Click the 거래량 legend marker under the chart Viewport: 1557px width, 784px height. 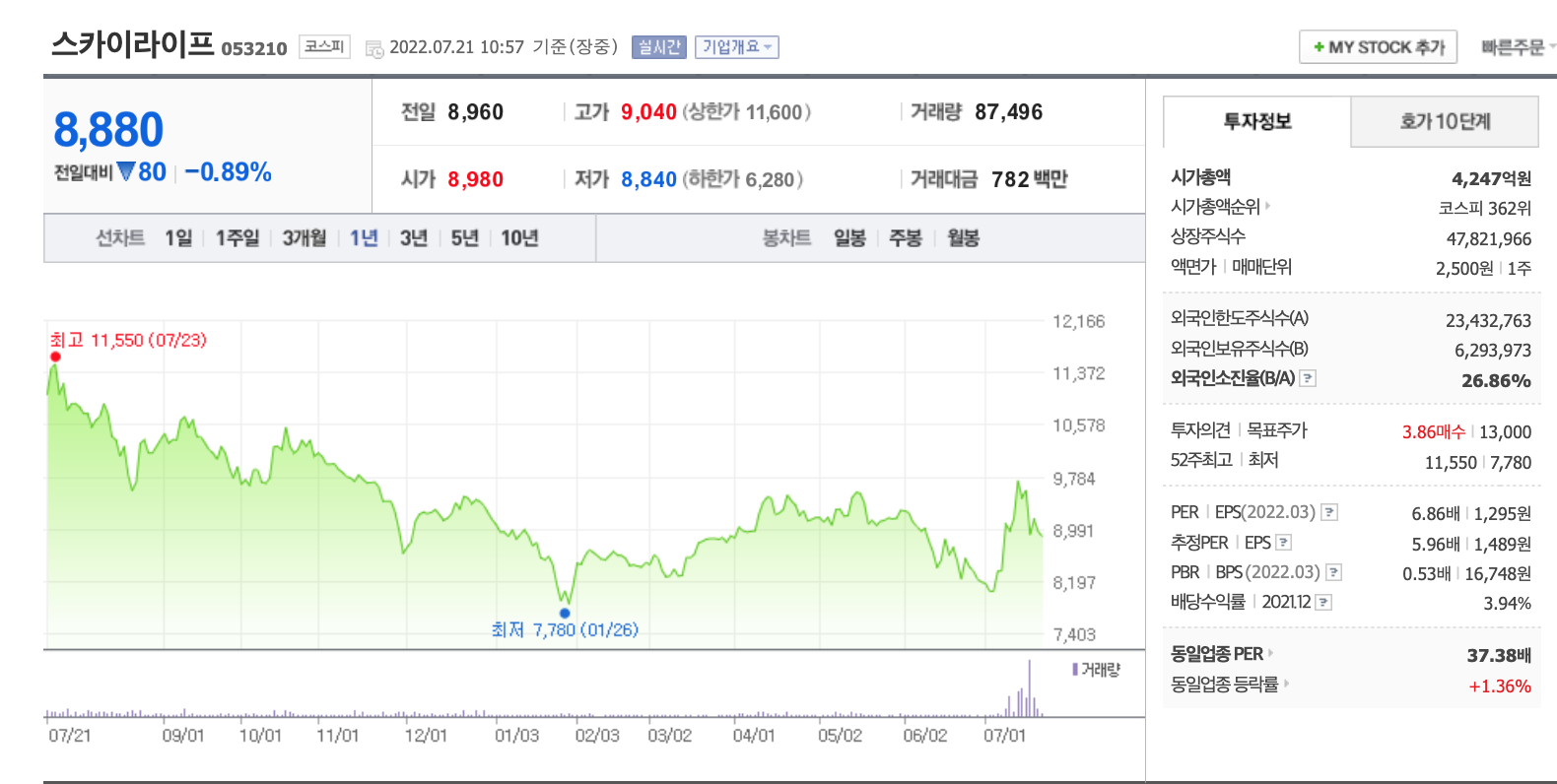(1075, 670)
